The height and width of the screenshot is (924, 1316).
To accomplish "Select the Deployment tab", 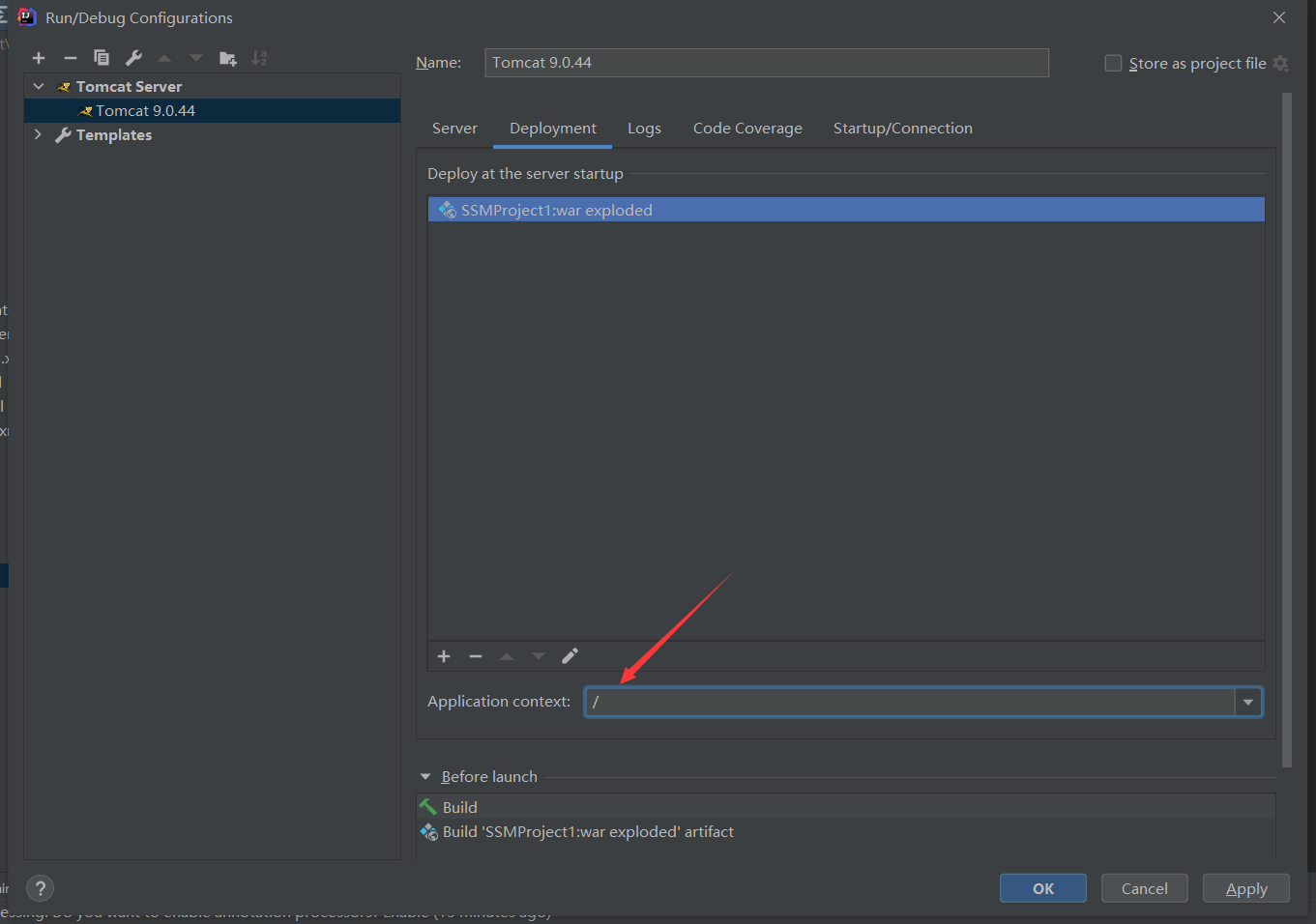I will [553, 129].
